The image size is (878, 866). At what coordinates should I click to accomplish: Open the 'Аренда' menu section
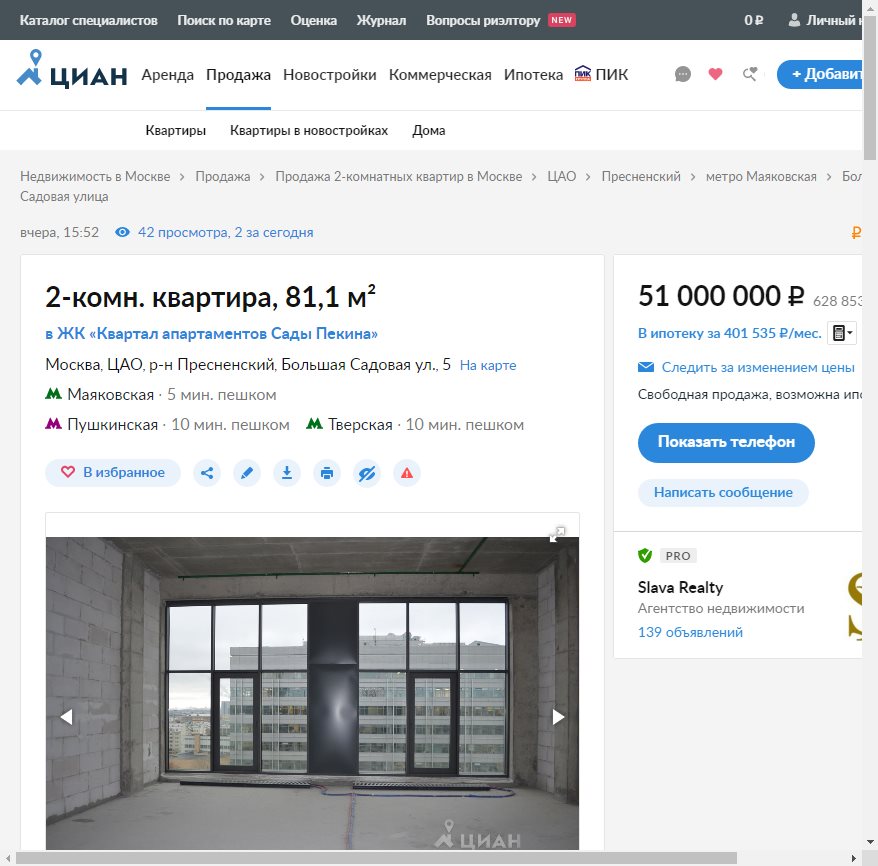[x=167, y=75]
